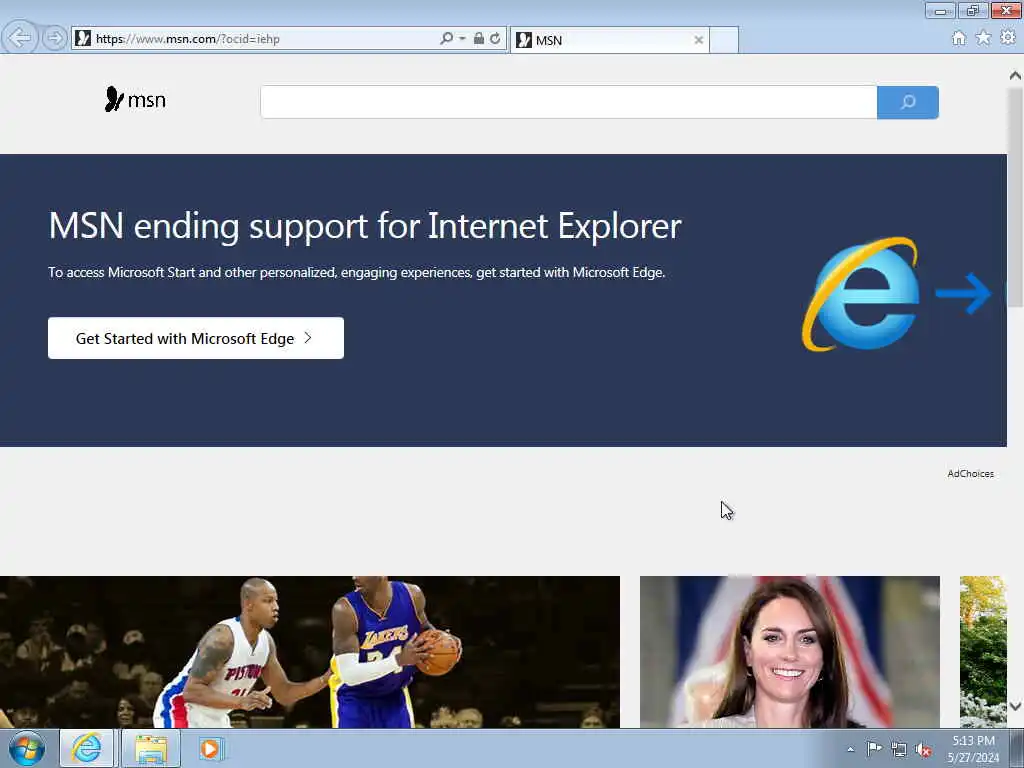Open Internet Explorer from the taskbar
The image size is (1024, 768).
(87, 748)
